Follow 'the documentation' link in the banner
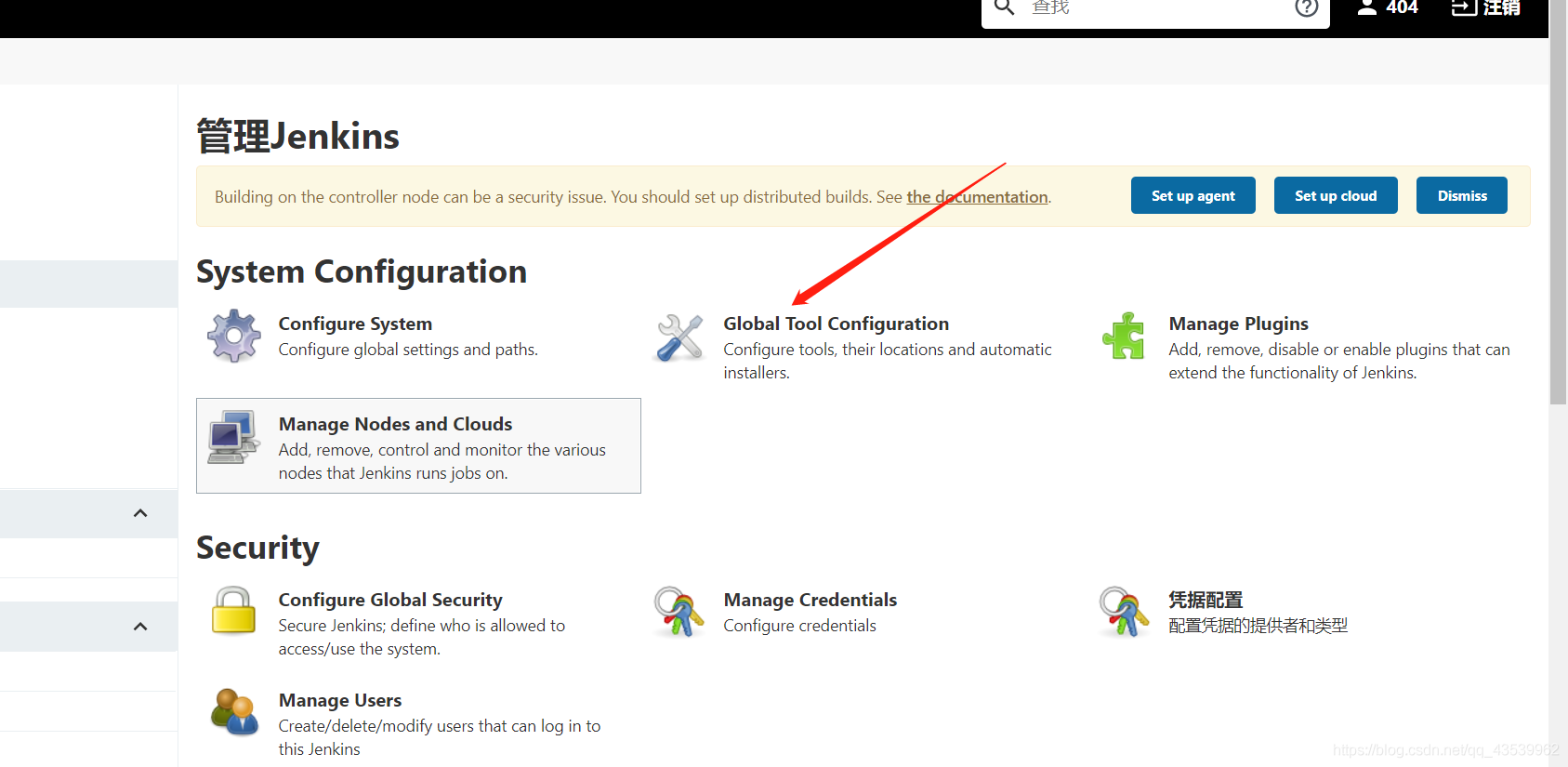Screen dimensions: 1568x767 [x=977, y=197]
